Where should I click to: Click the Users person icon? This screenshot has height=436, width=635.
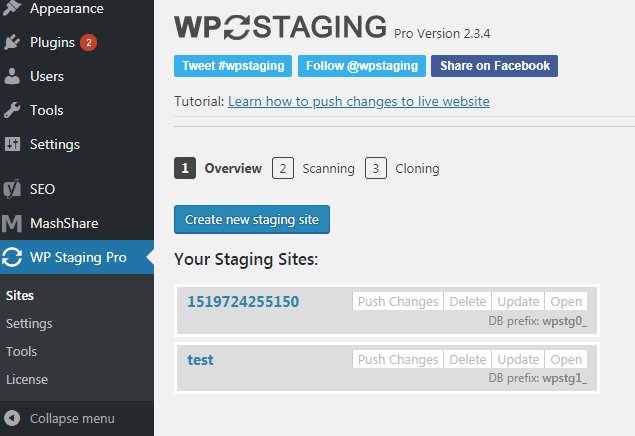tap(12, 76)
